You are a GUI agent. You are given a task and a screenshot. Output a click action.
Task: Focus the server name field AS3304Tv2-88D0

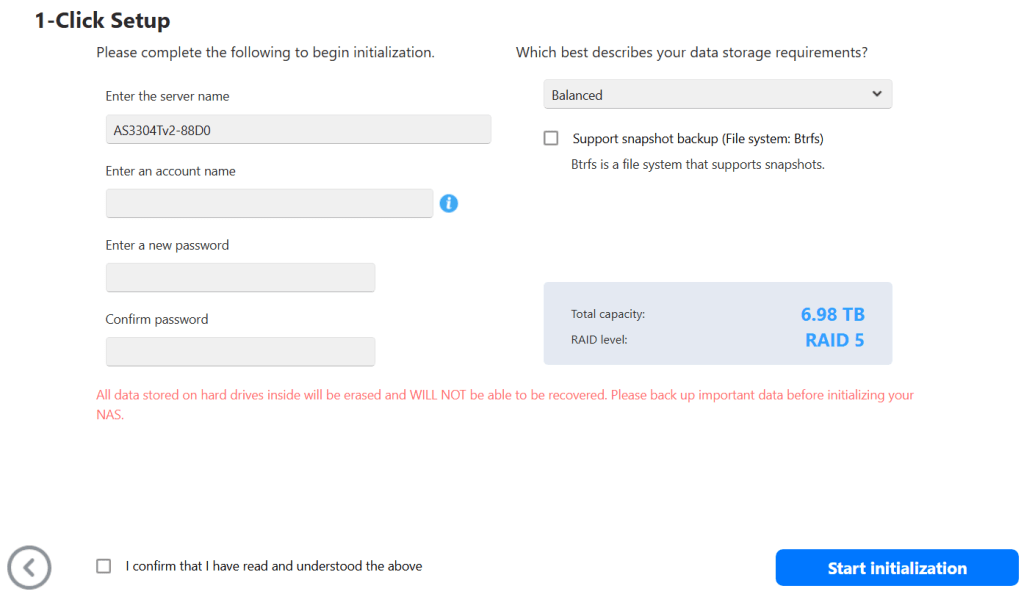pos(298,129)
